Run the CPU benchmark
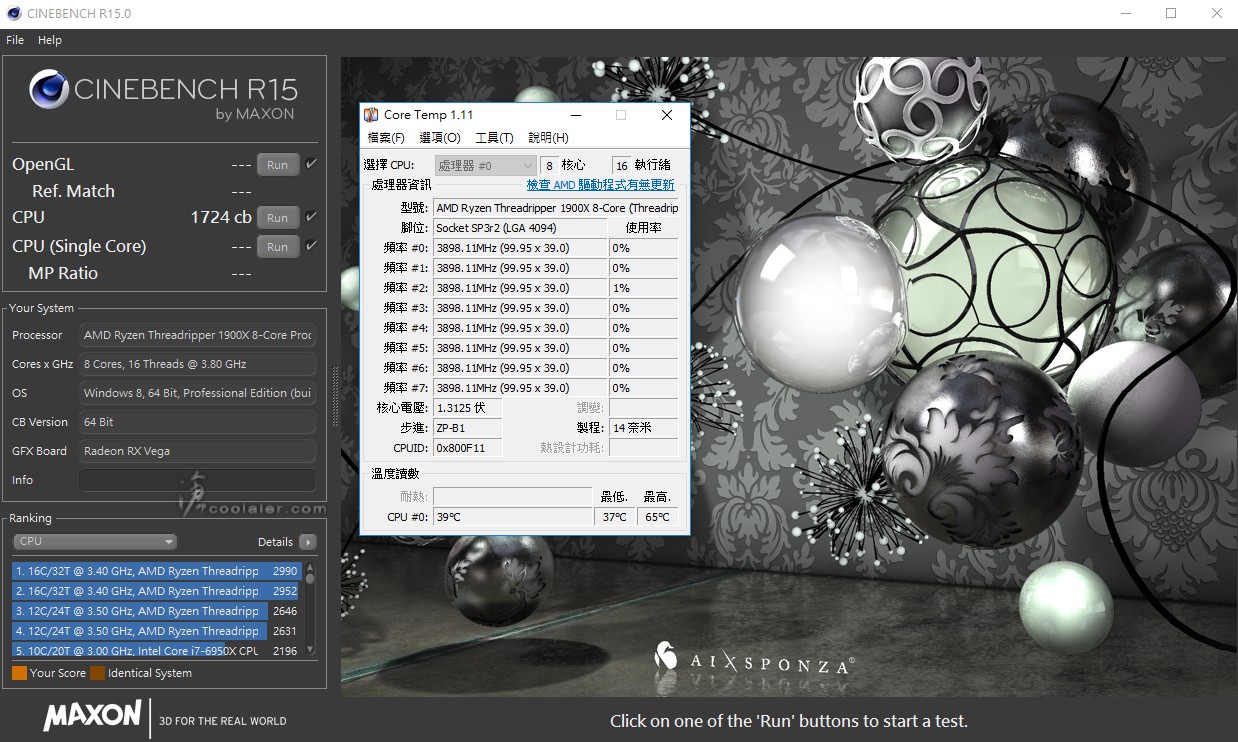This screenshot has width=1238, height=742. pos(278,217)
